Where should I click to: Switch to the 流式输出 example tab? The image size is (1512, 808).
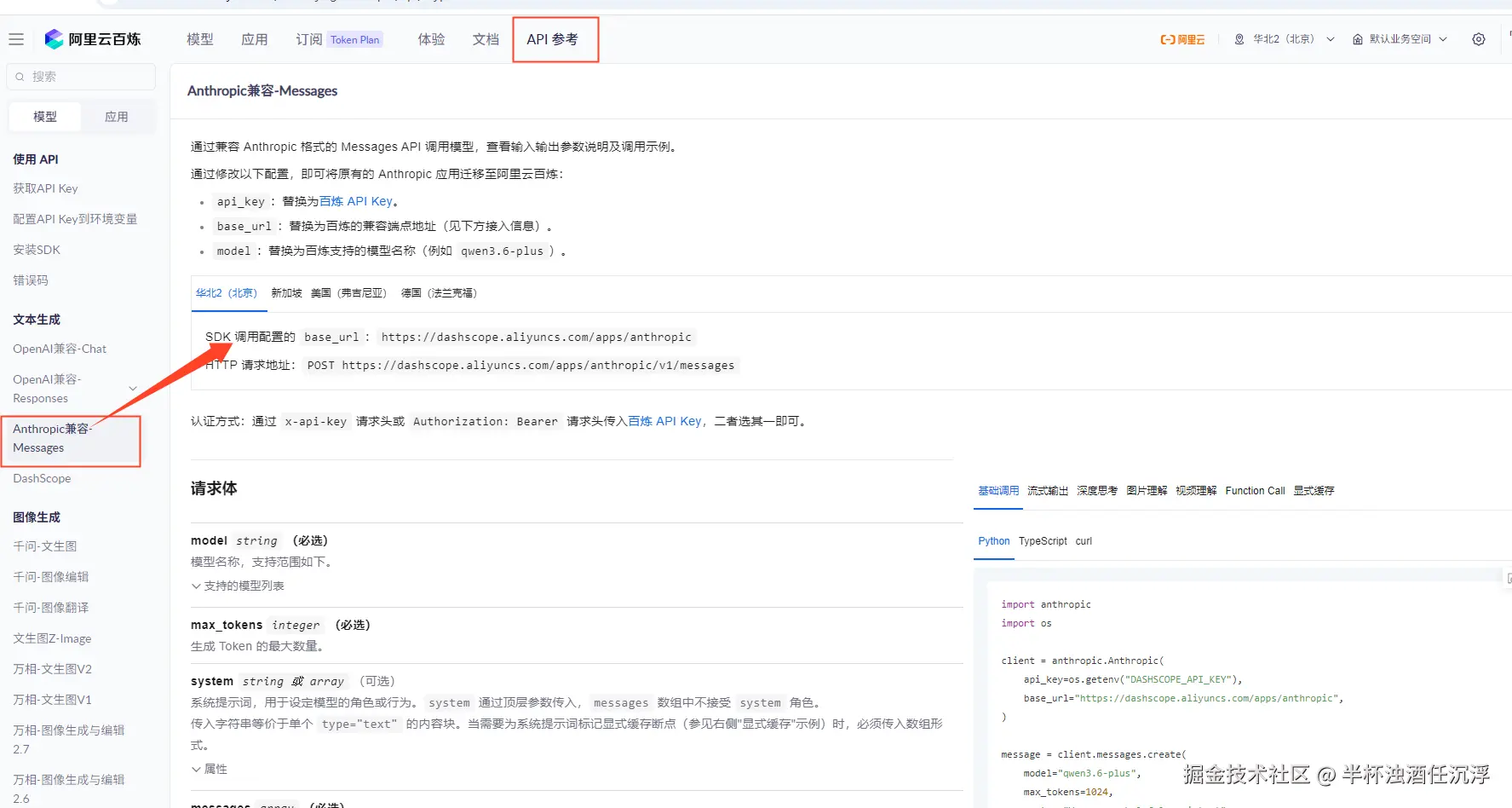coord(1048,491)
